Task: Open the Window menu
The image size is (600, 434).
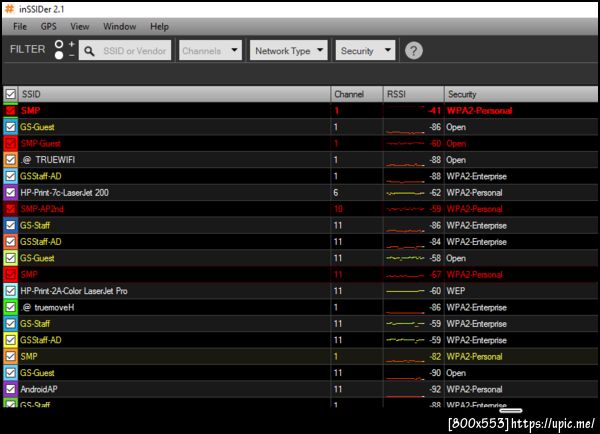Action: pos(119,26)
